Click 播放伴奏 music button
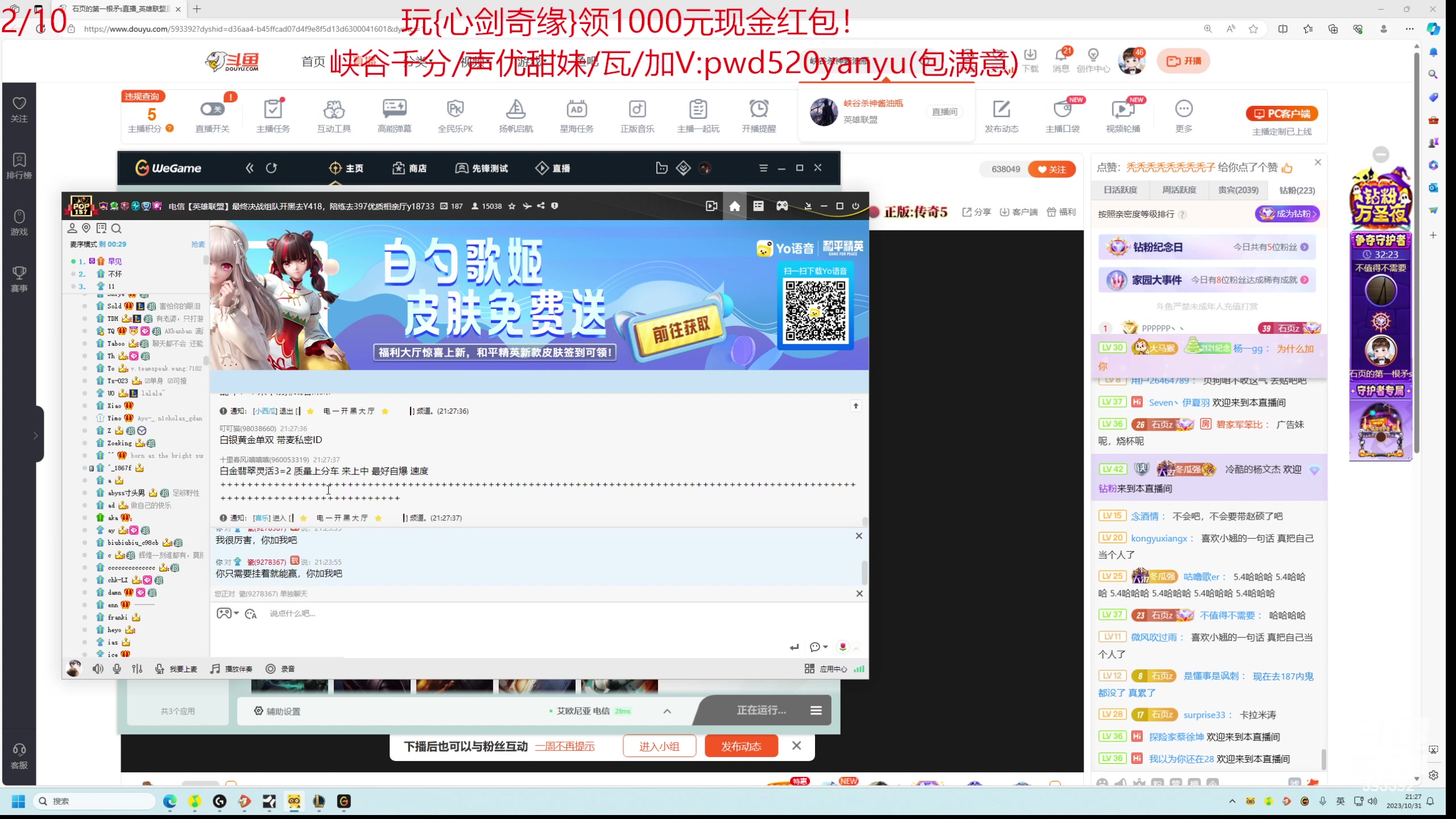1456x819 pixels. point(231,669)
